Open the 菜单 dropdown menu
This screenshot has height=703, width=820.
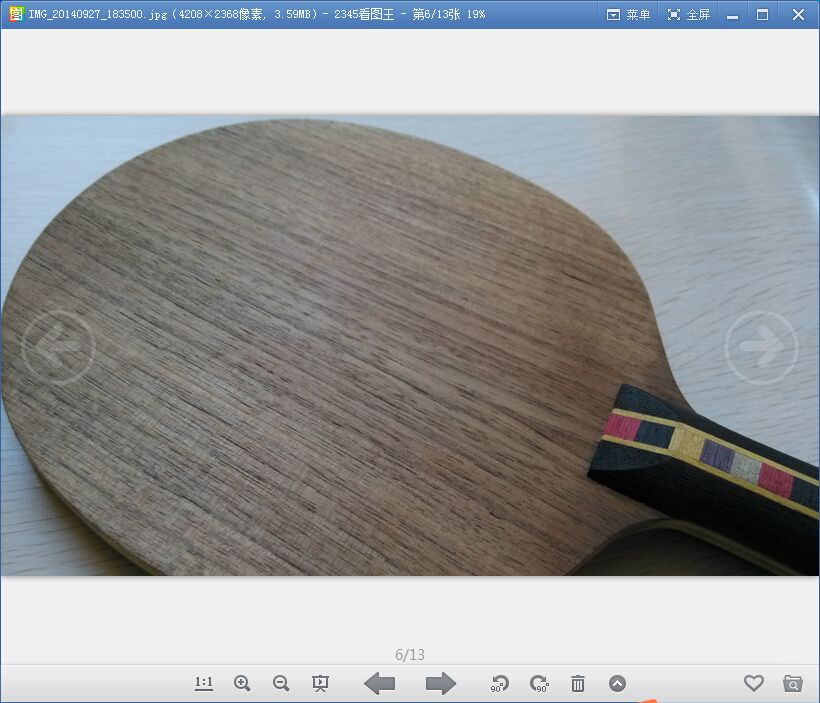click(x=628, y=14)
